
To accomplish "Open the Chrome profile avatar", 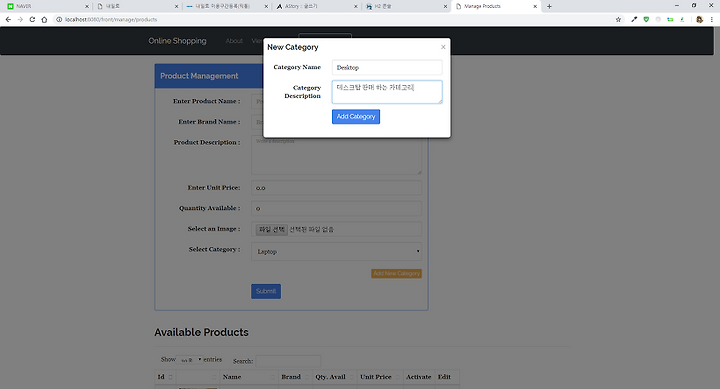I will pyautogui.click(x=699, y=19).
